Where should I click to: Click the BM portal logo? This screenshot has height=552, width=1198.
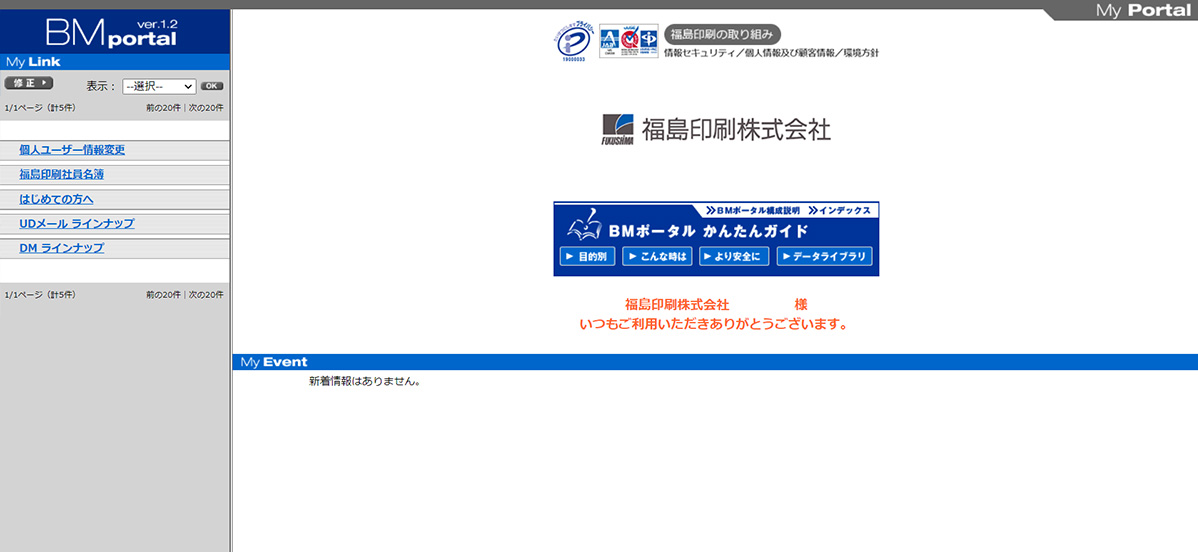(111, 33)
